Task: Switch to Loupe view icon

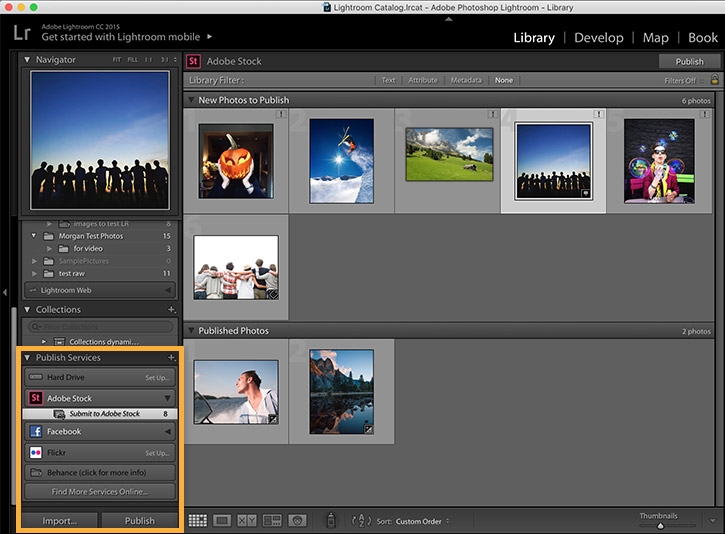Action: coord(222,521)
